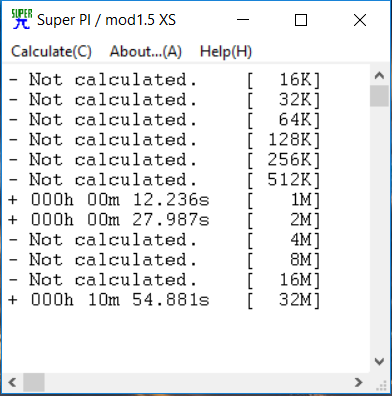Select the 32M result line 10m 54.881s
The height and width of the screenshot is (396, 392).
[164, 300]
